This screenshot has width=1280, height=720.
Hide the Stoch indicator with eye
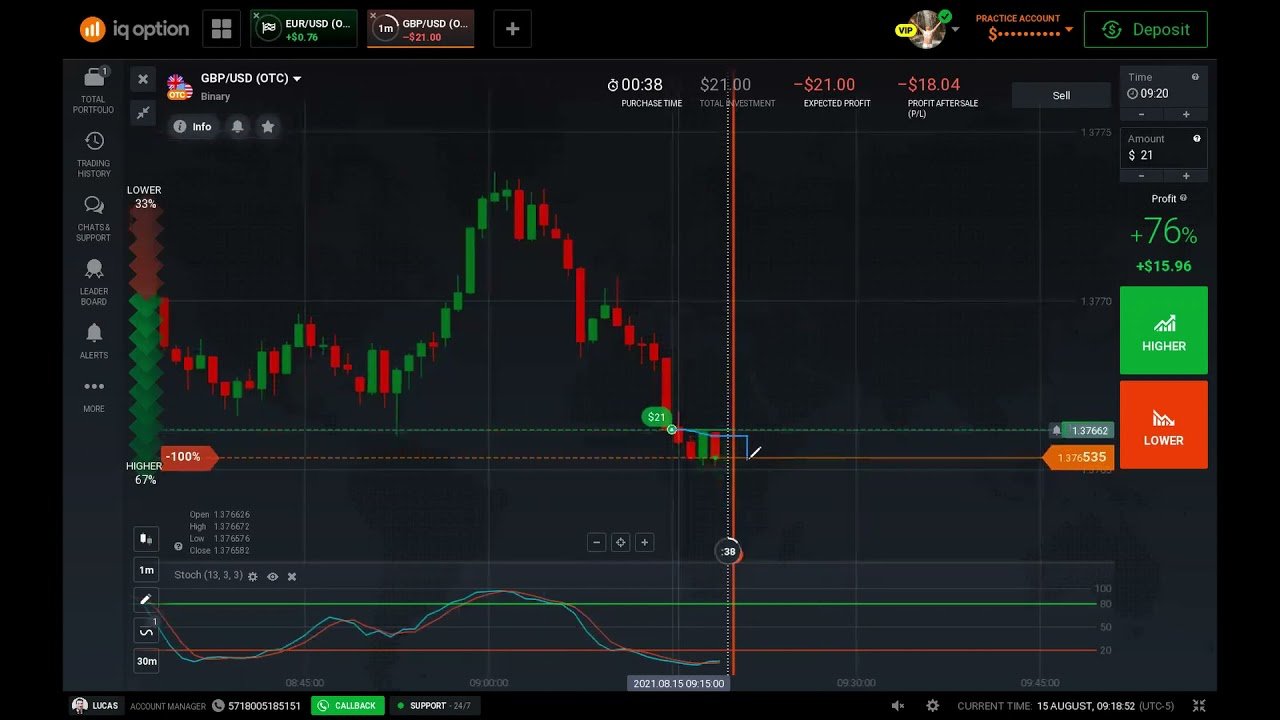(272, 577)
